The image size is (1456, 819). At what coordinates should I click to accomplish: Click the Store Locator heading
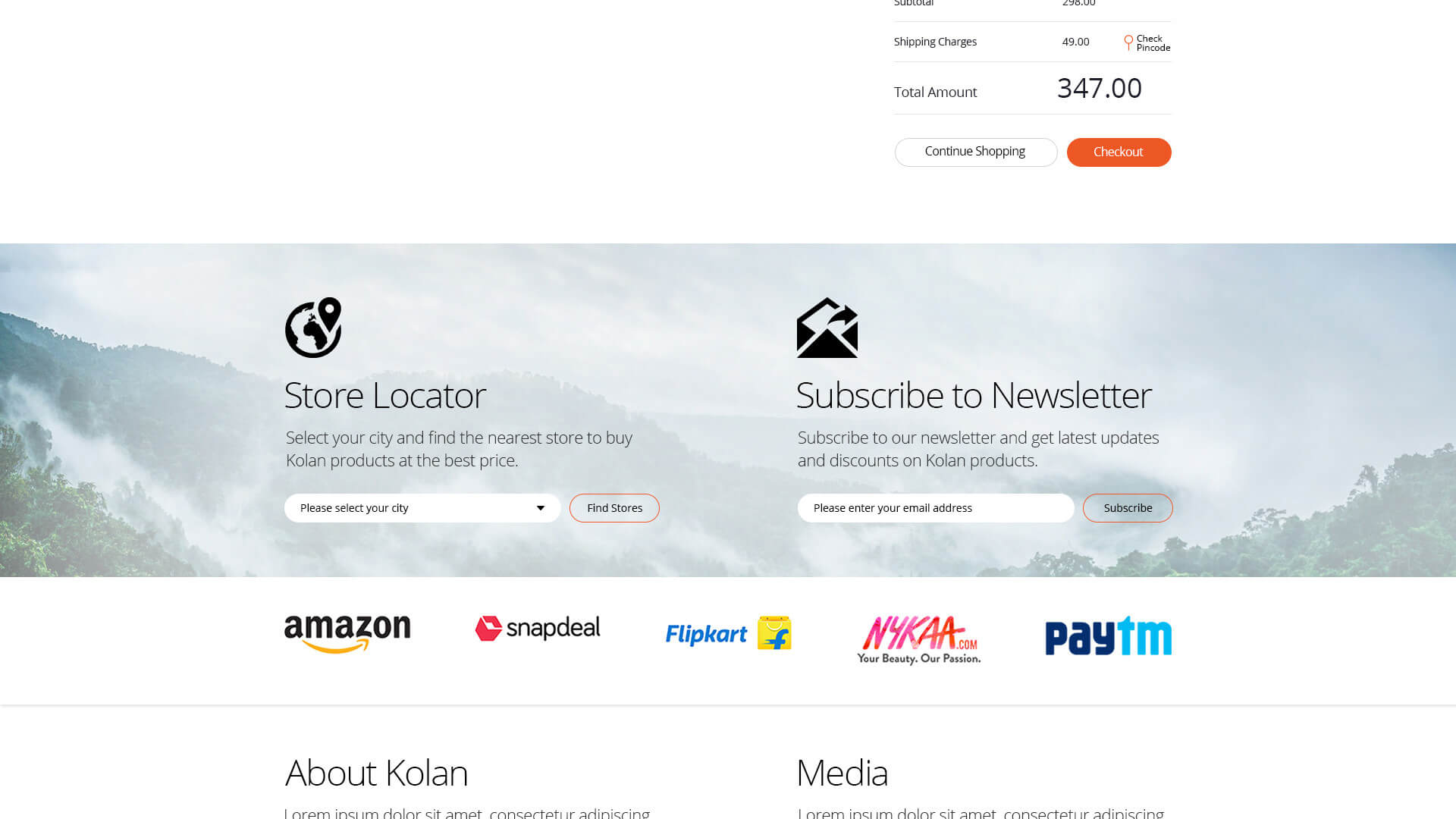385,395
